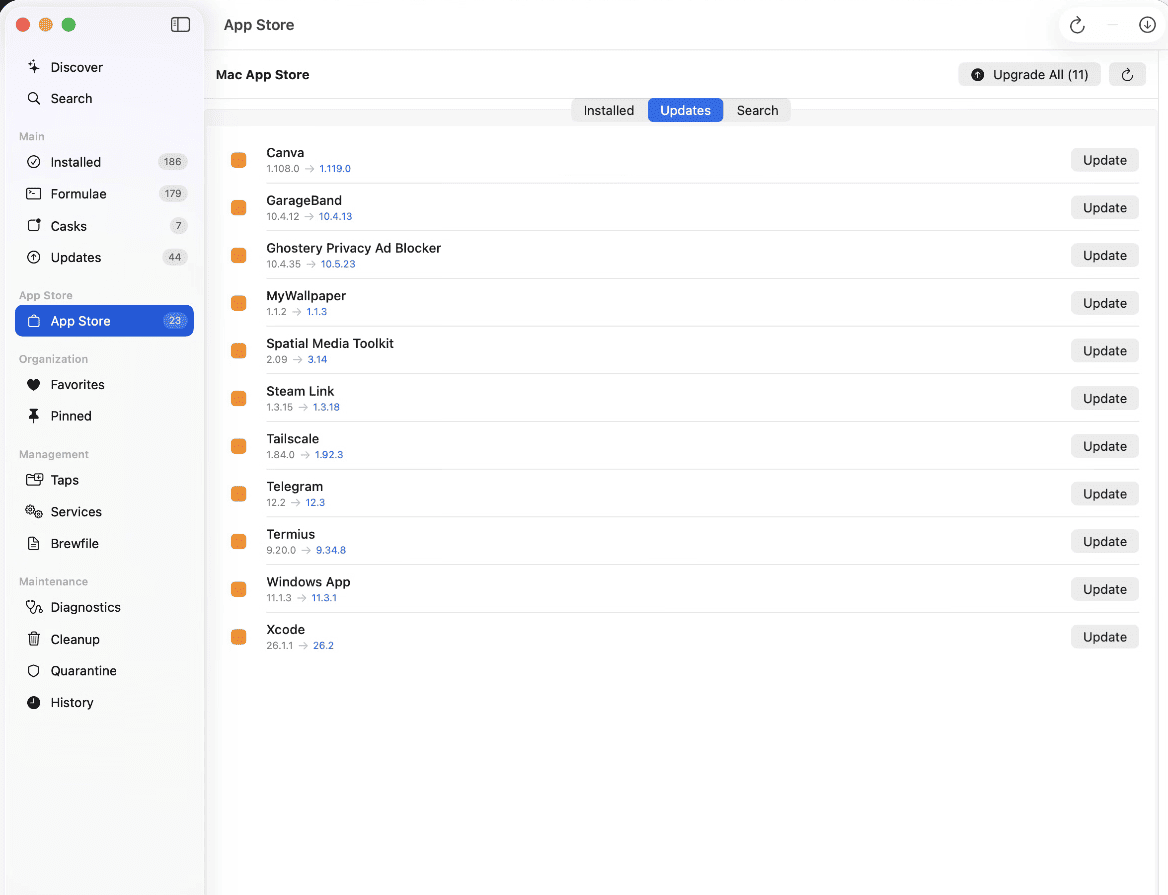Click the Installed count badge 186
Viewport: 1168px width, 895px height.
[173, 162]
